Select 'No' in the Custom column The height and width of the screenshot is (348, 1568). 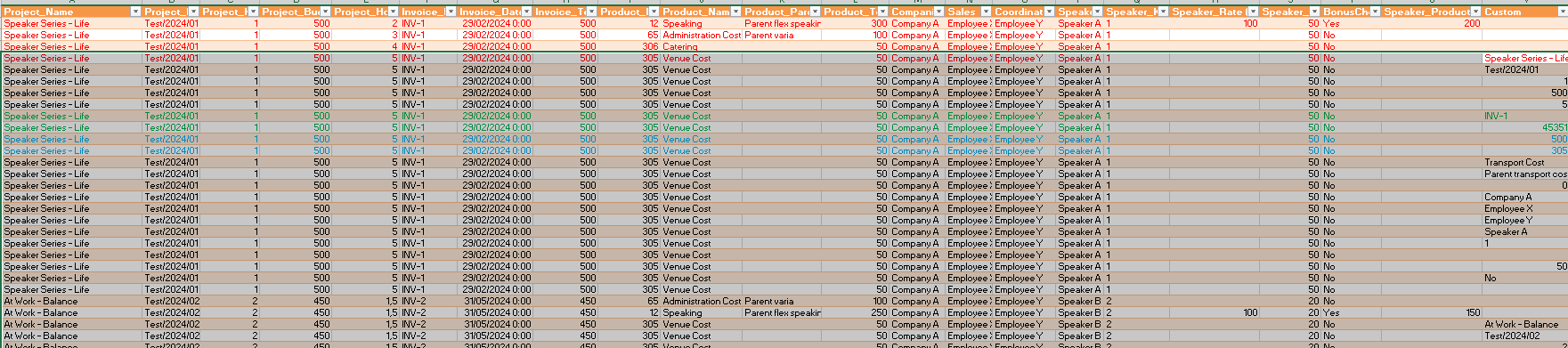pyautogui.click(x=1490, y=278)
